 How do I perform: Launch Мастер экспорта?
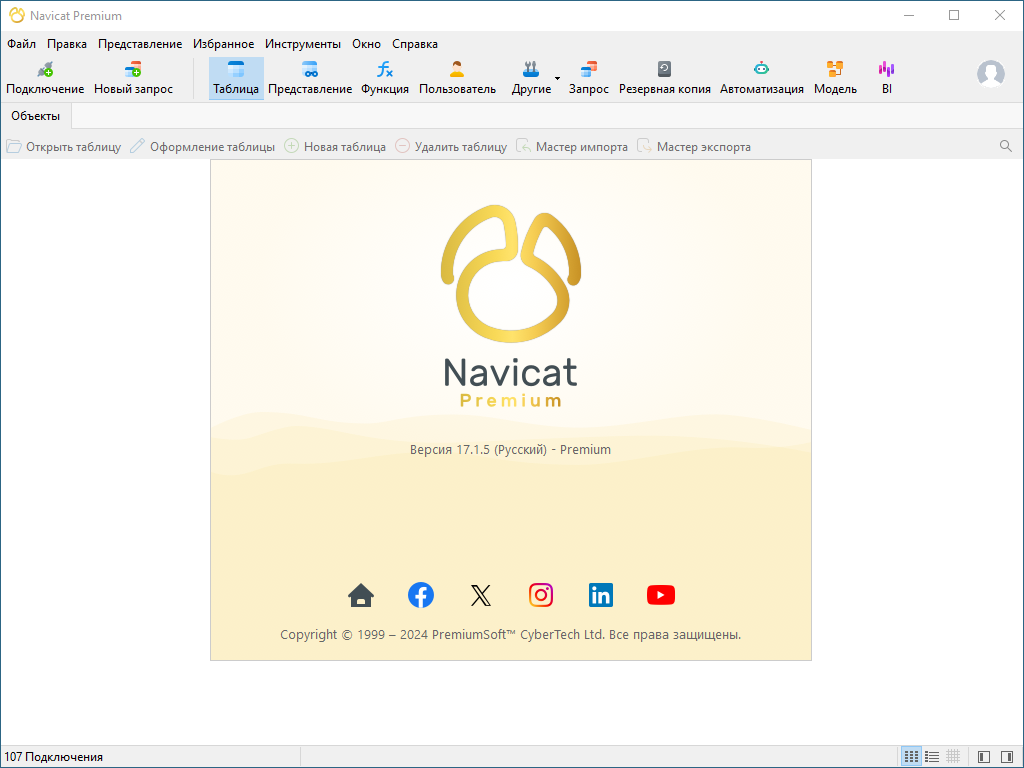[694, 147]
